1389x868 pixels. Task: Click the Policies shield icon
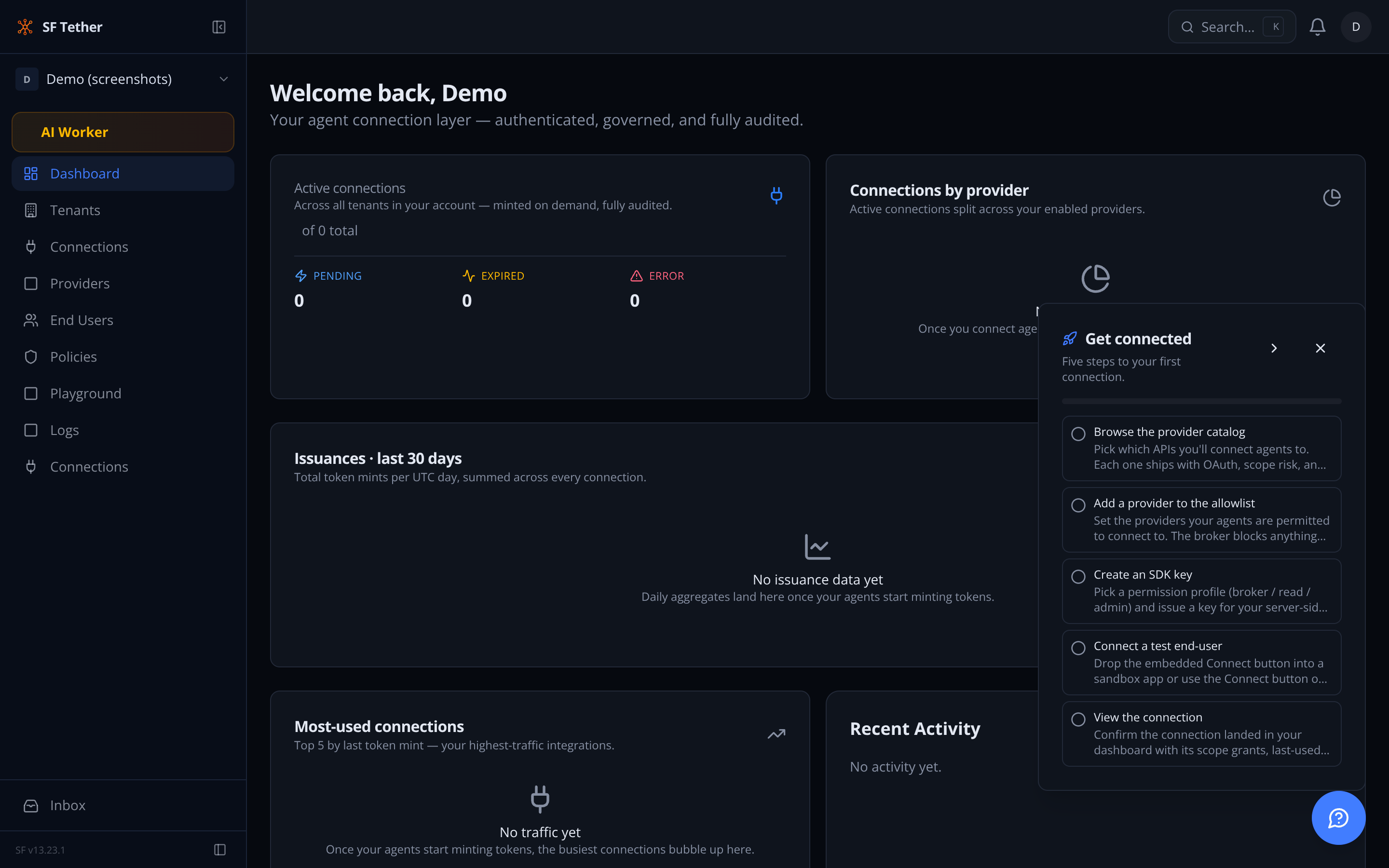[31, 357]
